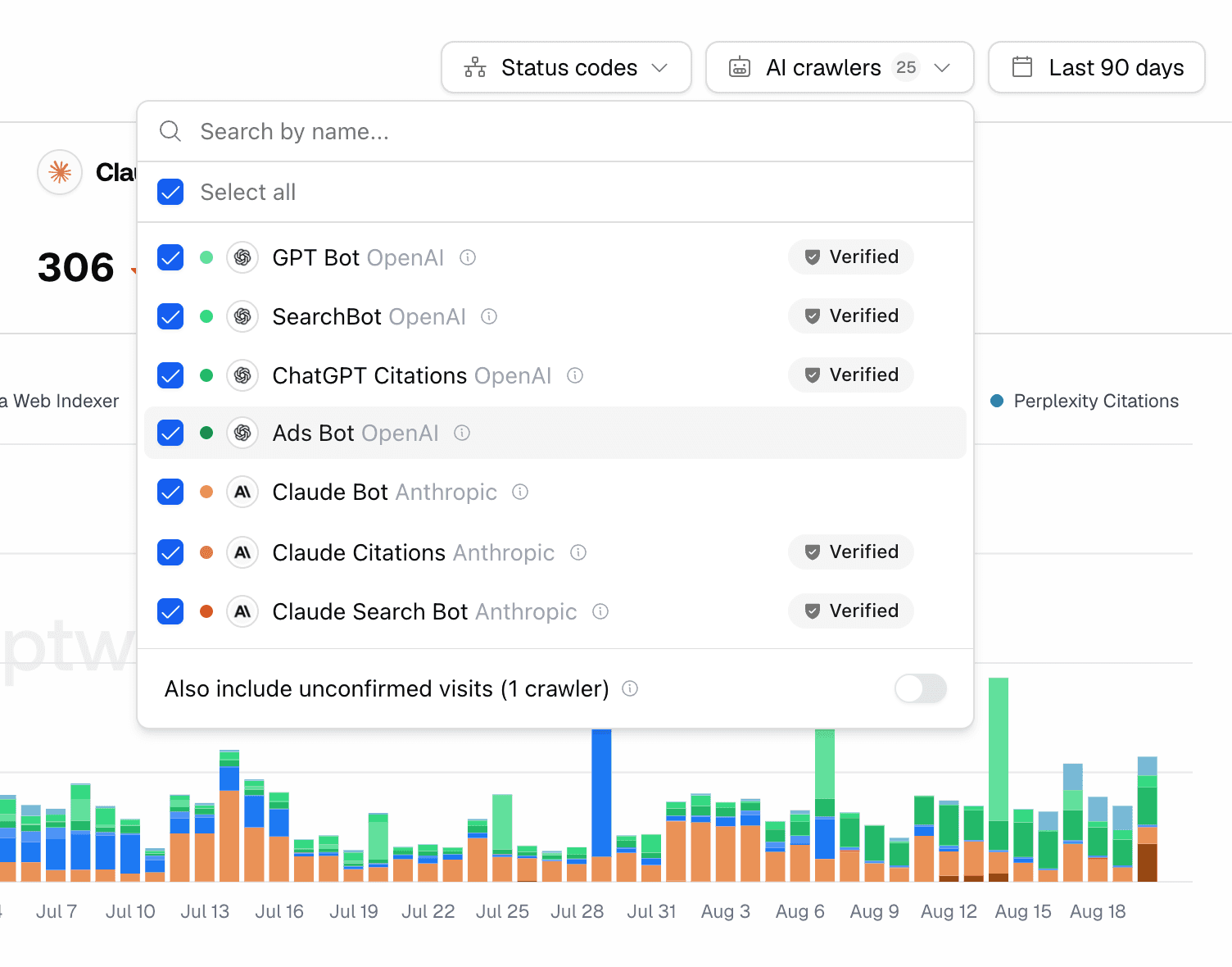The height and width of the screenshot is (967, 1232).
Task: Uncheck the ChatGPT Citations checkbox
Action: click(170, 375)
